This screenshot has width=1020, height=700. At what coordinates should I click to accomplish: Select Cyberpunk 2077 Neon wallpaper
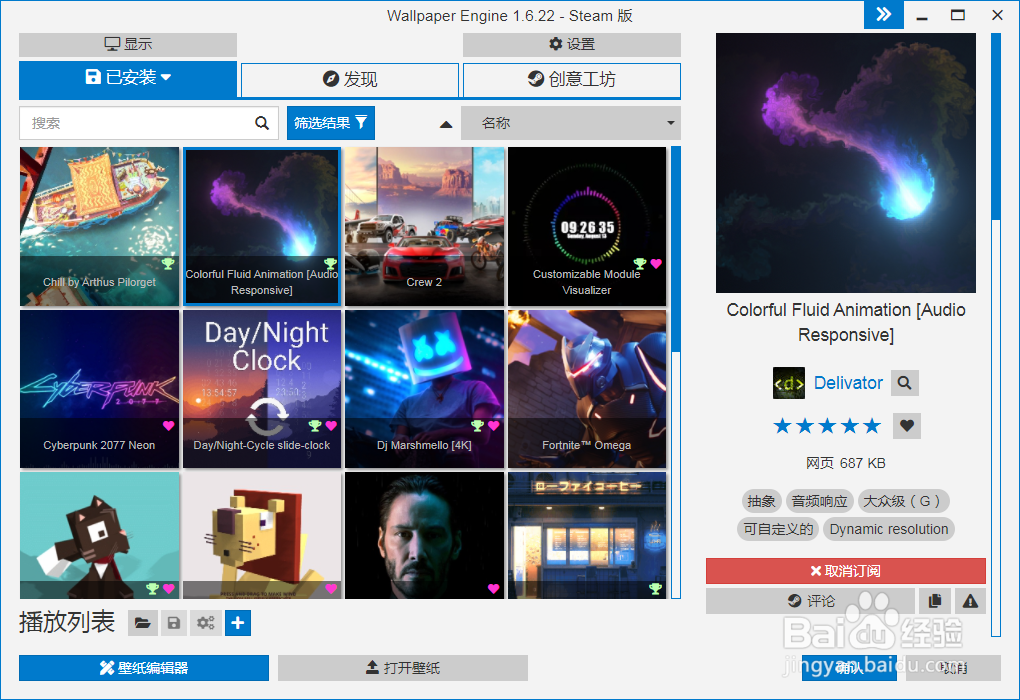100,389
